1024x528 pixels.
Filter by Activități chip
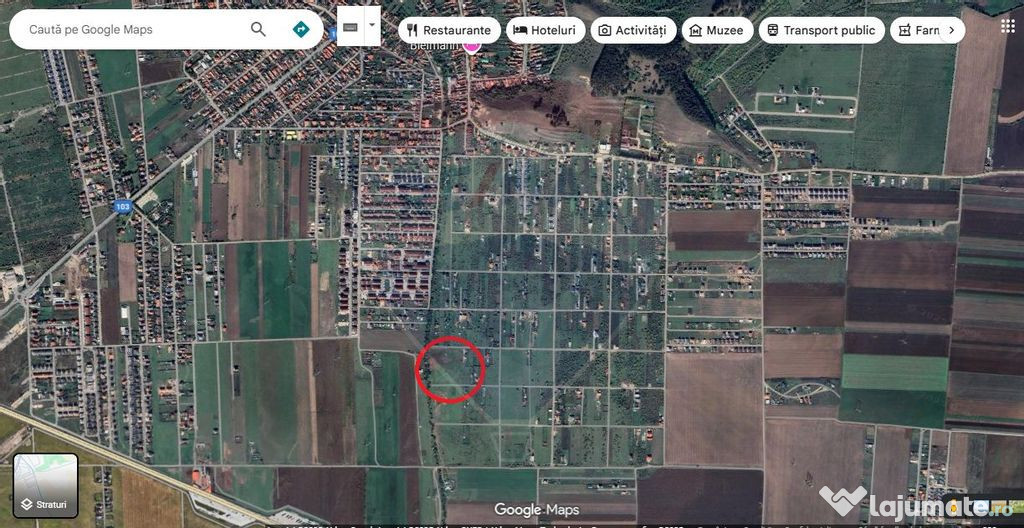[633, 30]
